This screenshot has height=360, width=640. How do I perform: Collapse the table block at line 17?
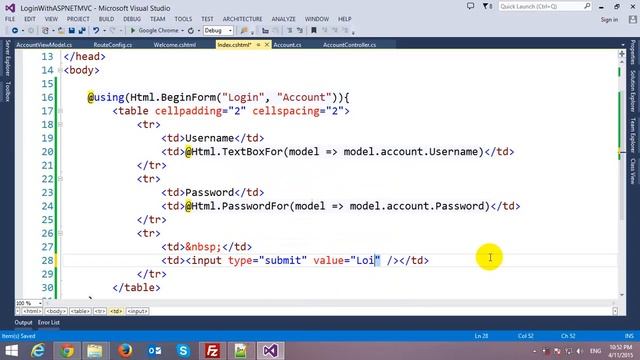coord(60,111)
